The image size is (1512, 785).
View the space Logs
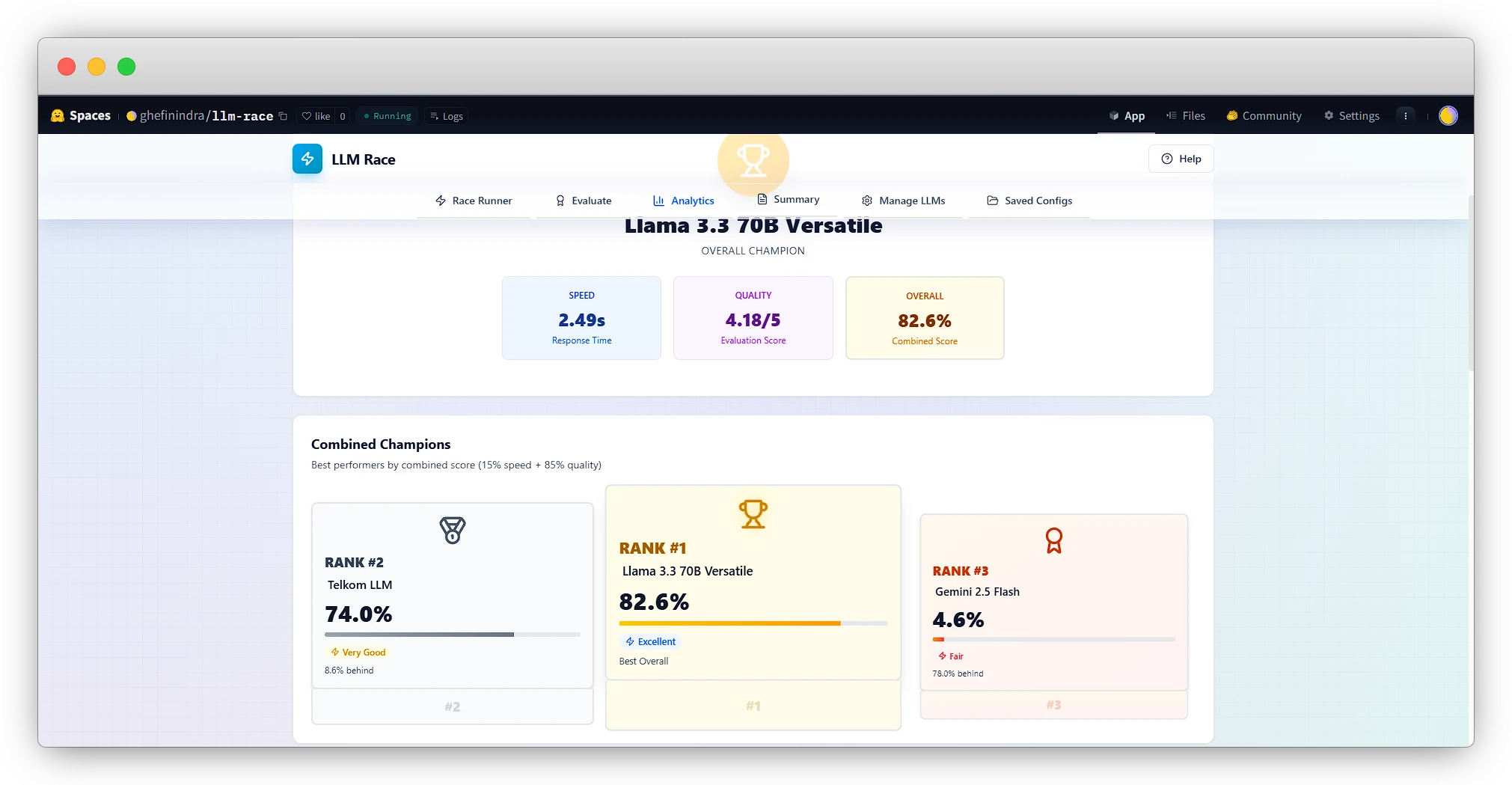446,116
